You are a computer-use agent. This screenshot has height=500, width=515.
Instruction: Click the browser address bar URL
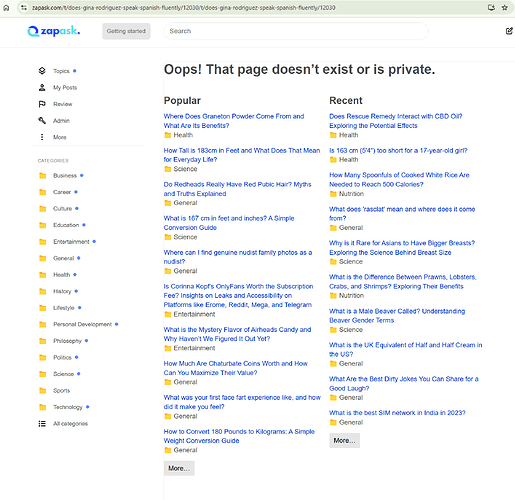[x=184, y=8]
